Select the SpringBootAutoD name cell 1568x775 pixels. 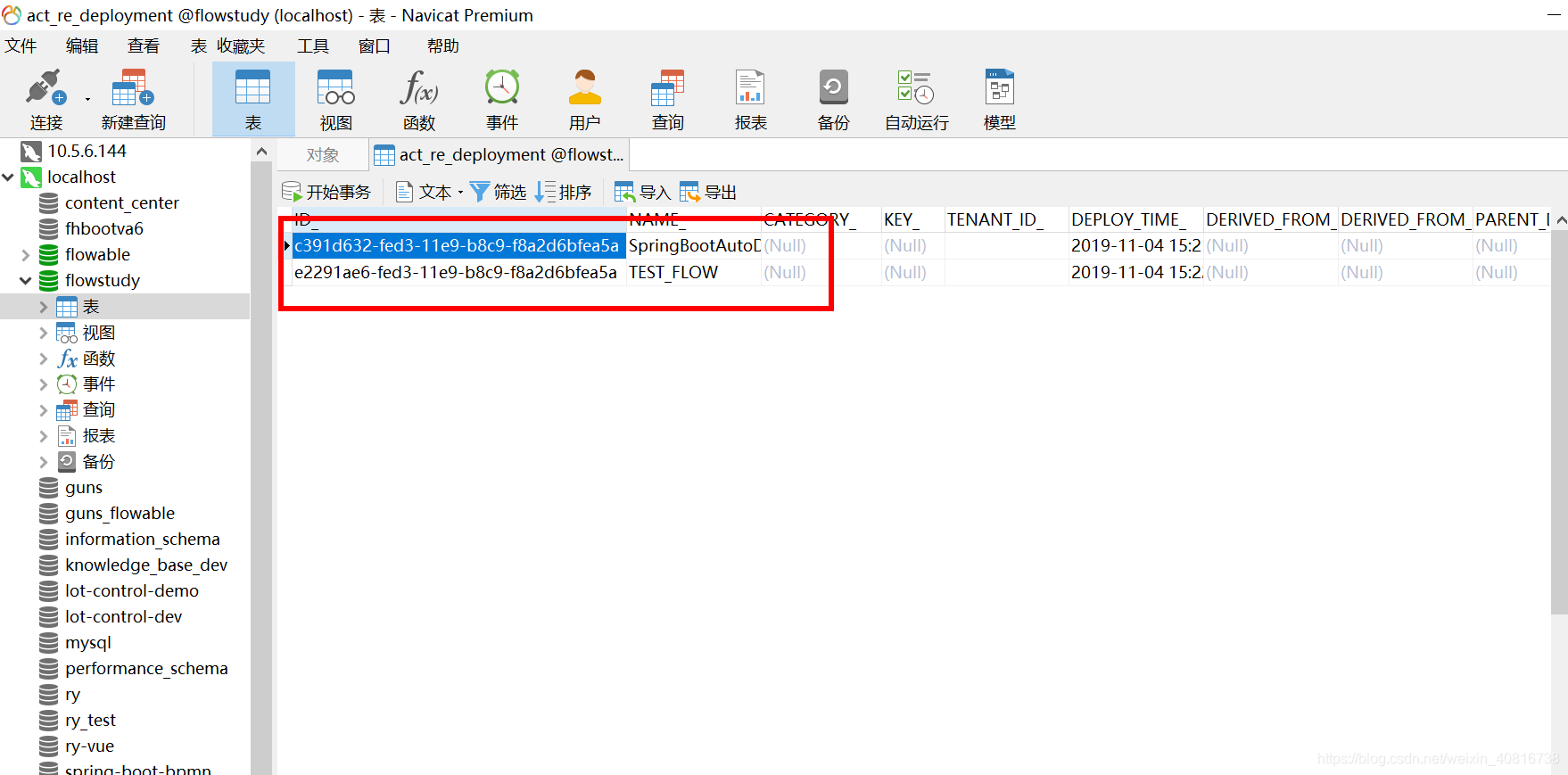point(694,245)
